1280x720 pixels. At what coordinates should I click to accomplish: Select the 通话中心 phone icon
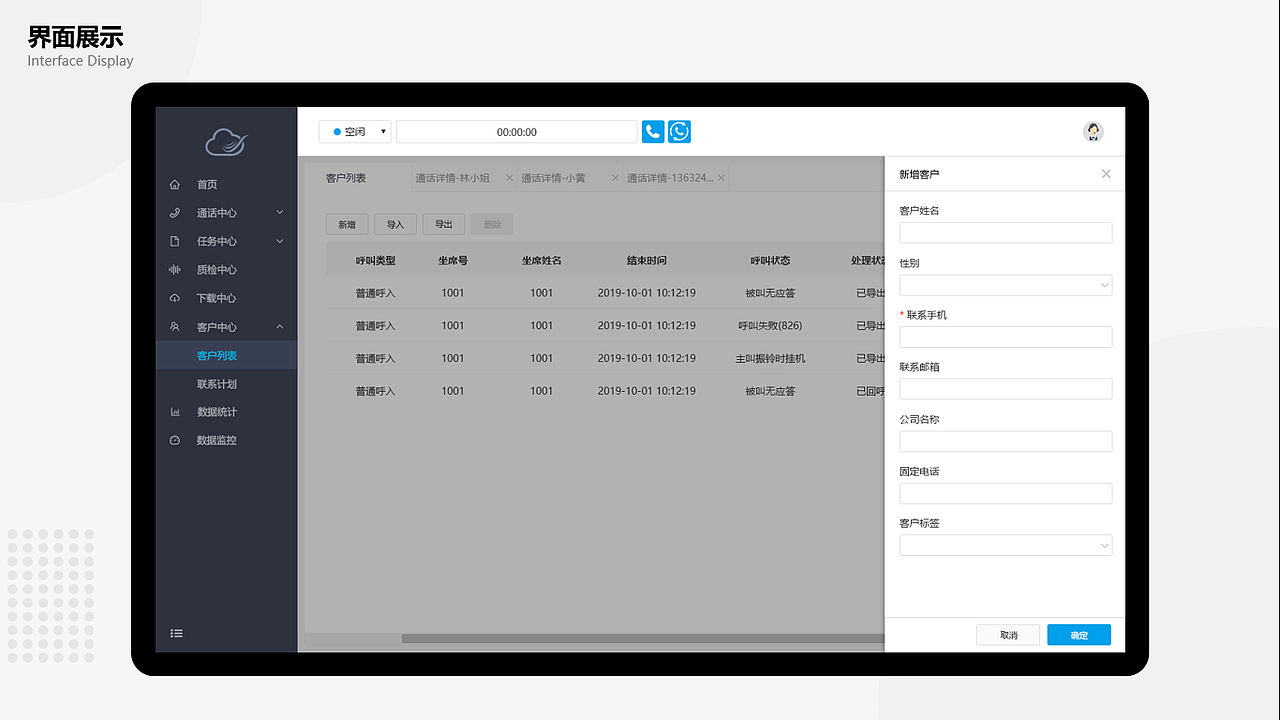point(177,212)
